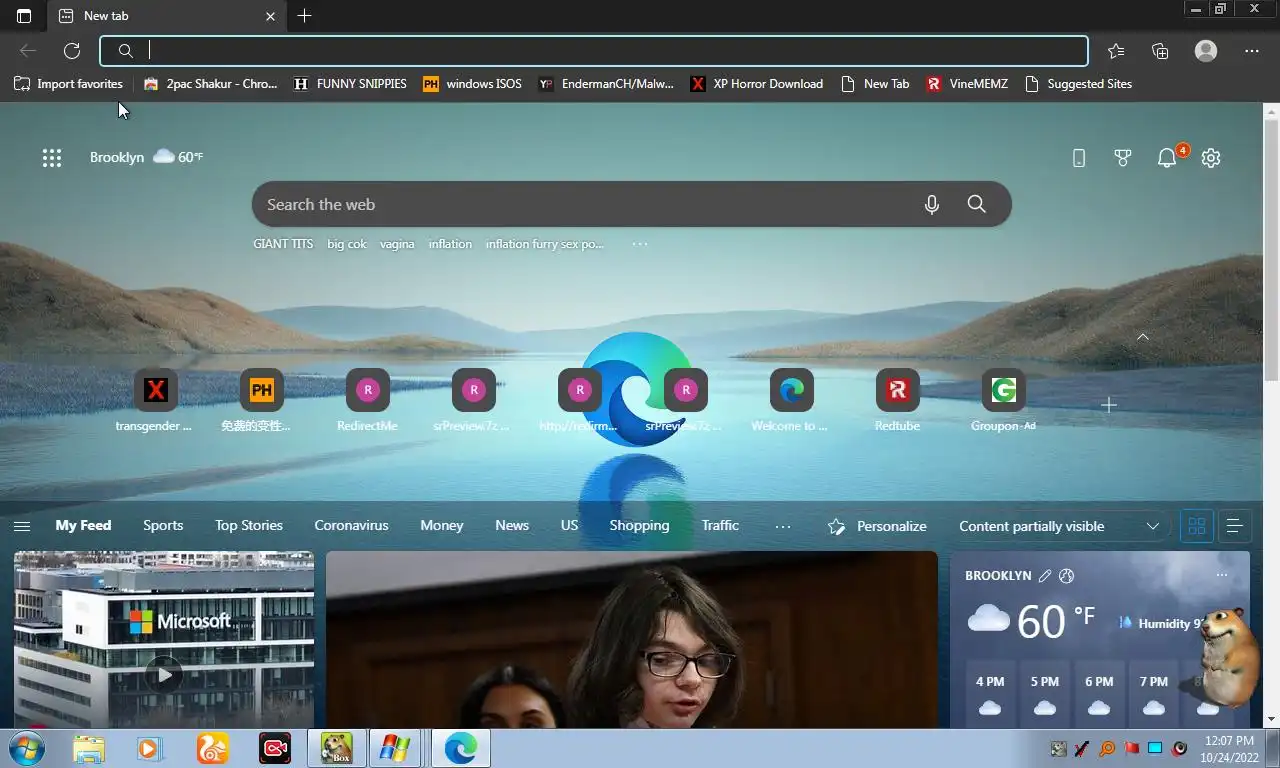Show more feed categories ellipsis

click(x=783, y=526)
